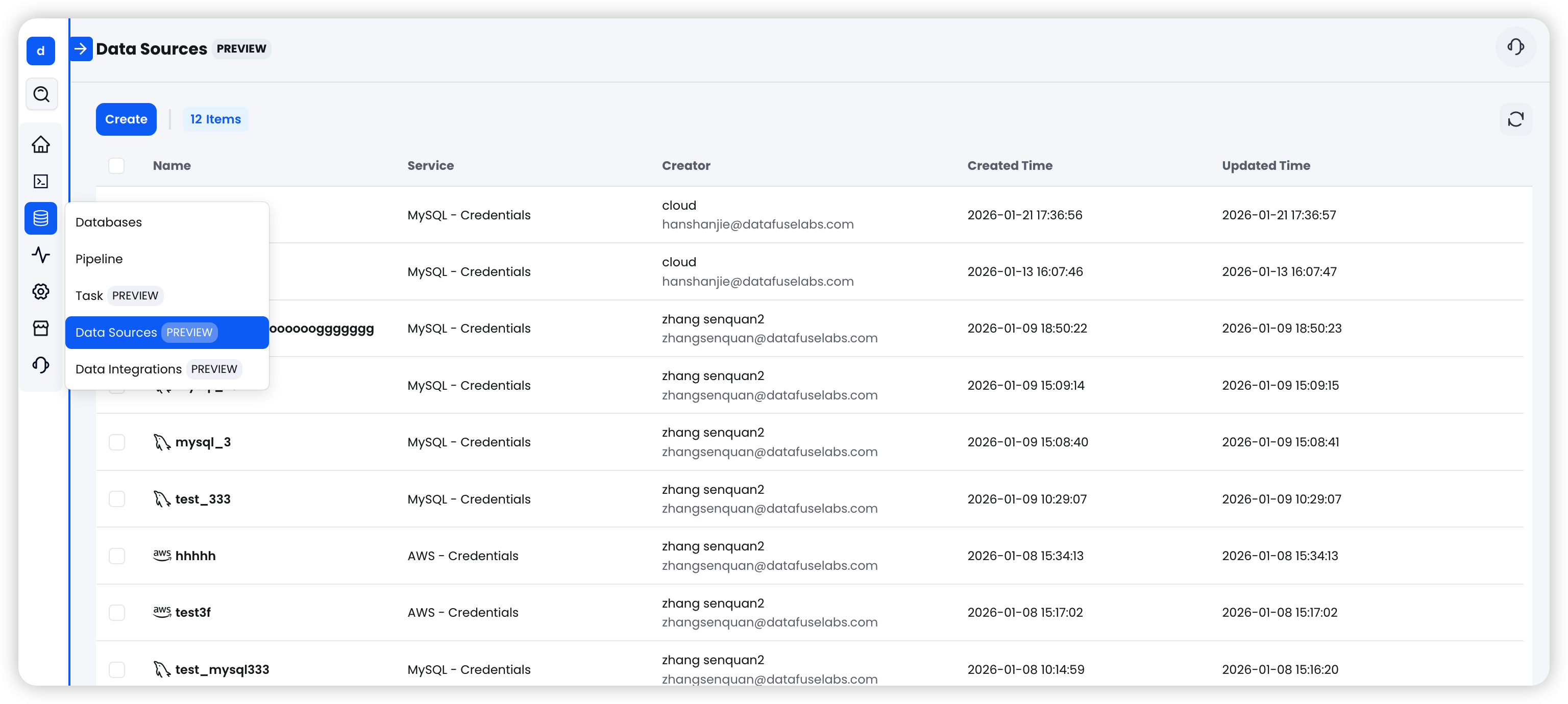
Task: Click the organization avatar 'd' icon
Action: click(x=41, y=51)
